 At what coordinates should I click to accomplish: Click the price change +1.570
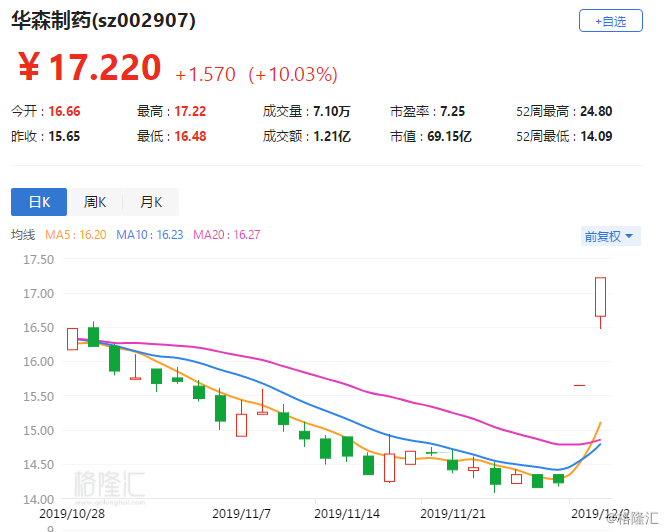pos(205,74)
